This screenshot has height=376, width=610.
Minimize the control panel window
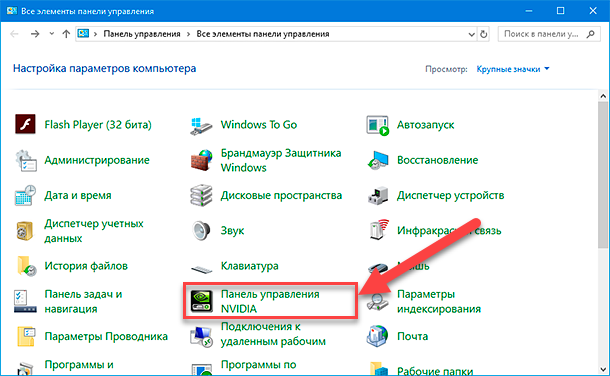click(x=528, y=11)
